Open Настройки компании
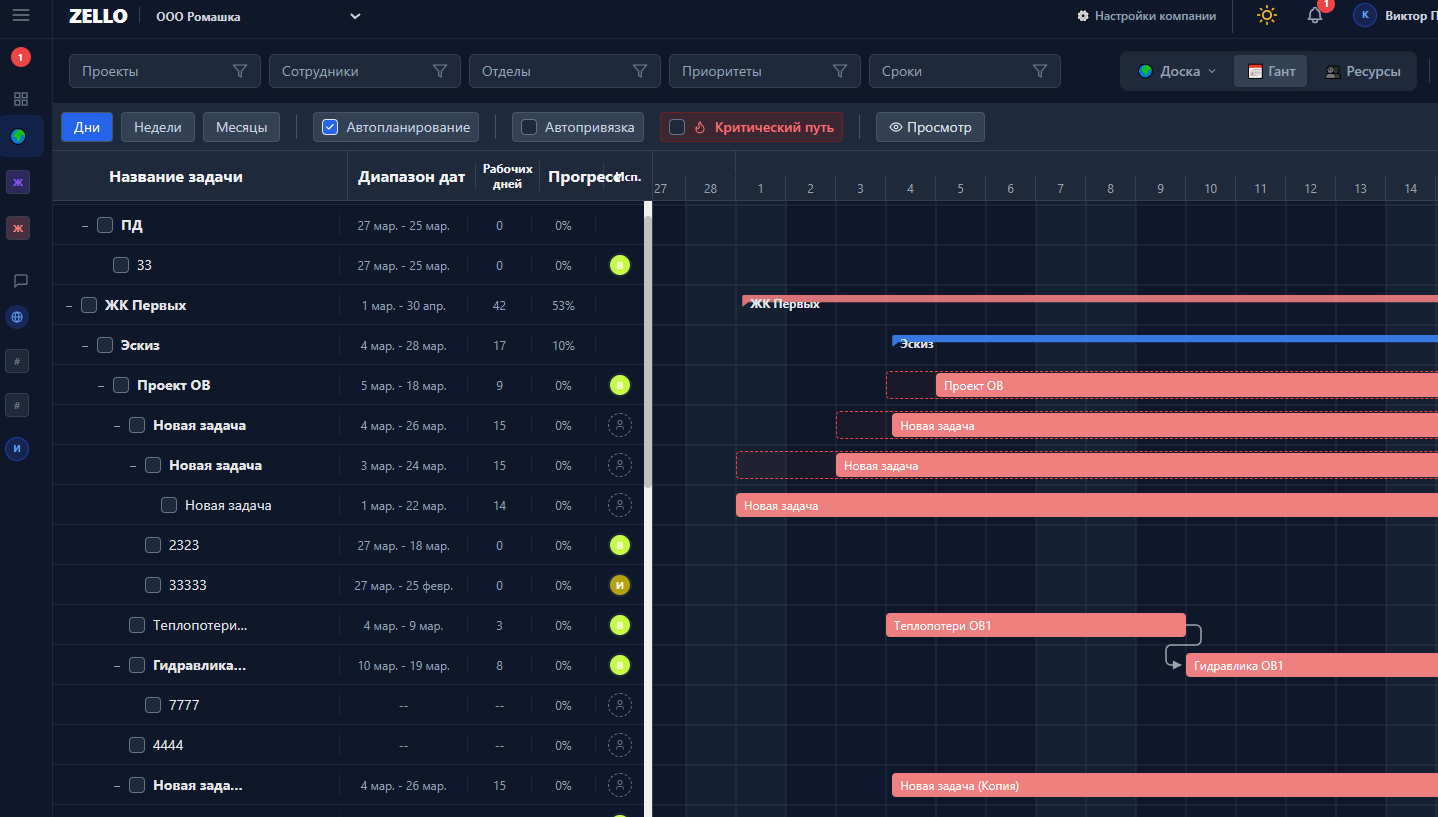Viewport: 1438px width, 817px height. click(1146, 16)
